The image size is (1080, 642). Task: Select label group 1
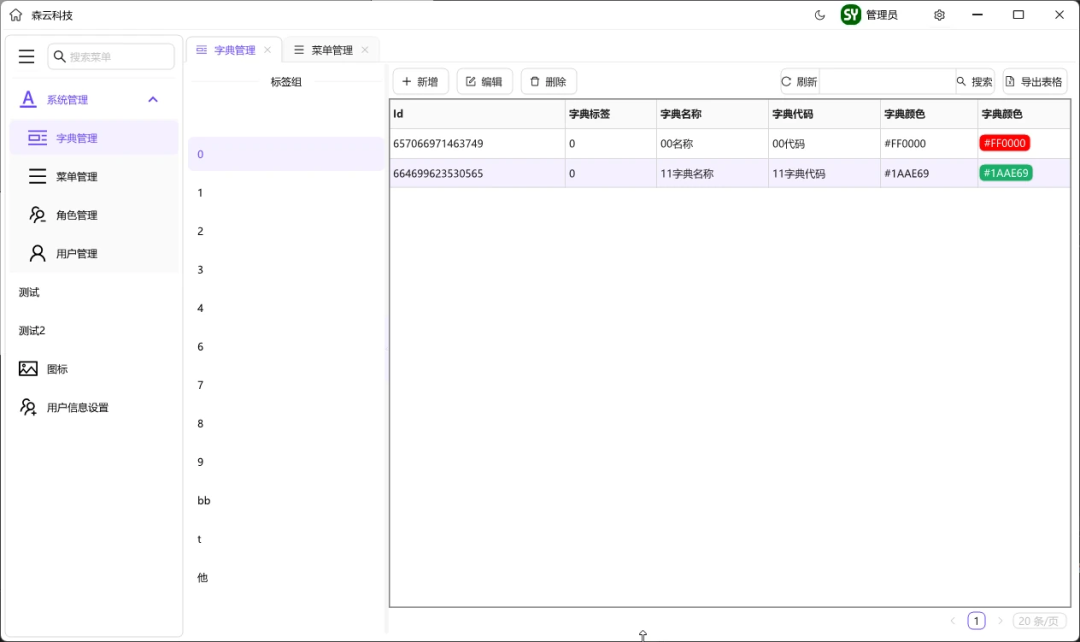coord(286,192)
